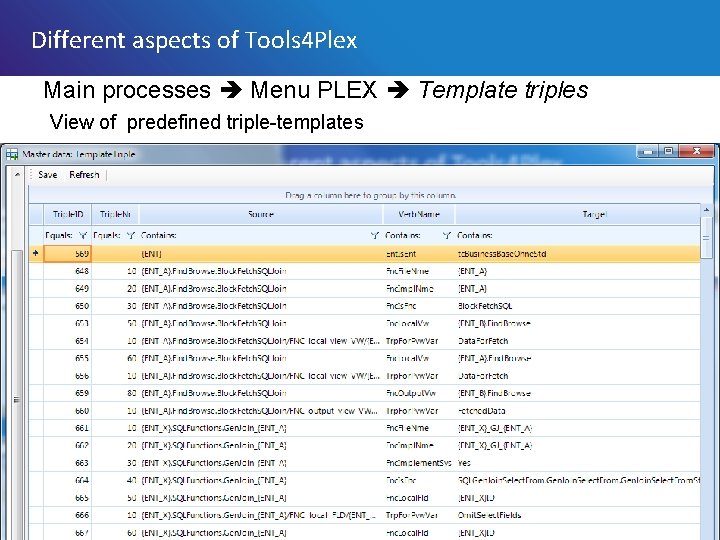
Task: Click the BlockFetchSQL target cell
Action: pyautogui.click(x=485, y=306)
